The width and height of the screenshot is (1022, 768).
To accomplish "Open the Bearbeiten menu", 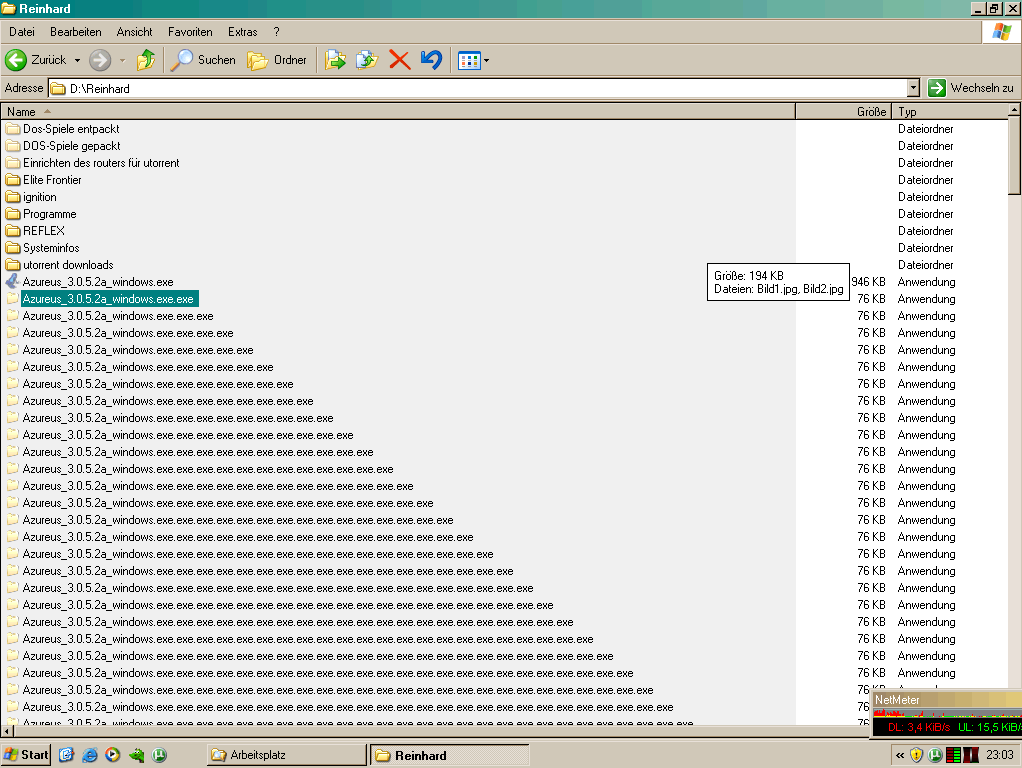I will point(76,32).
